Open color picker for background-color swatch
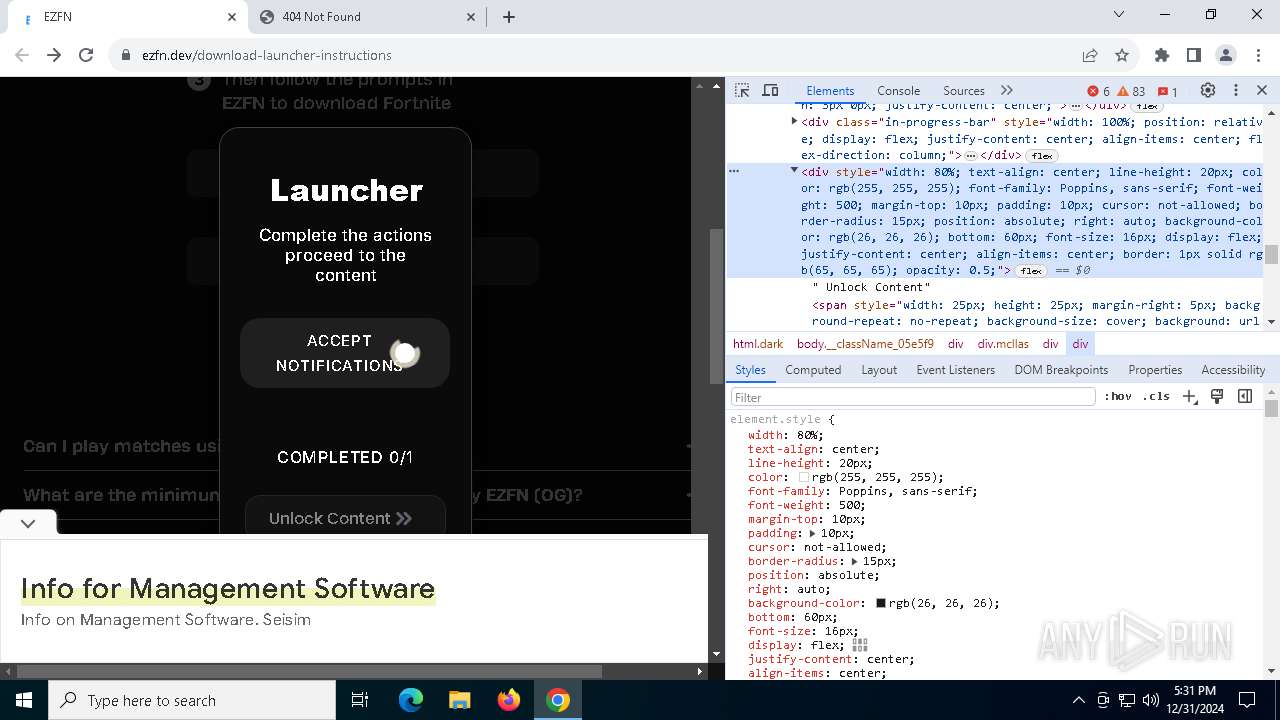 [881, 603]
